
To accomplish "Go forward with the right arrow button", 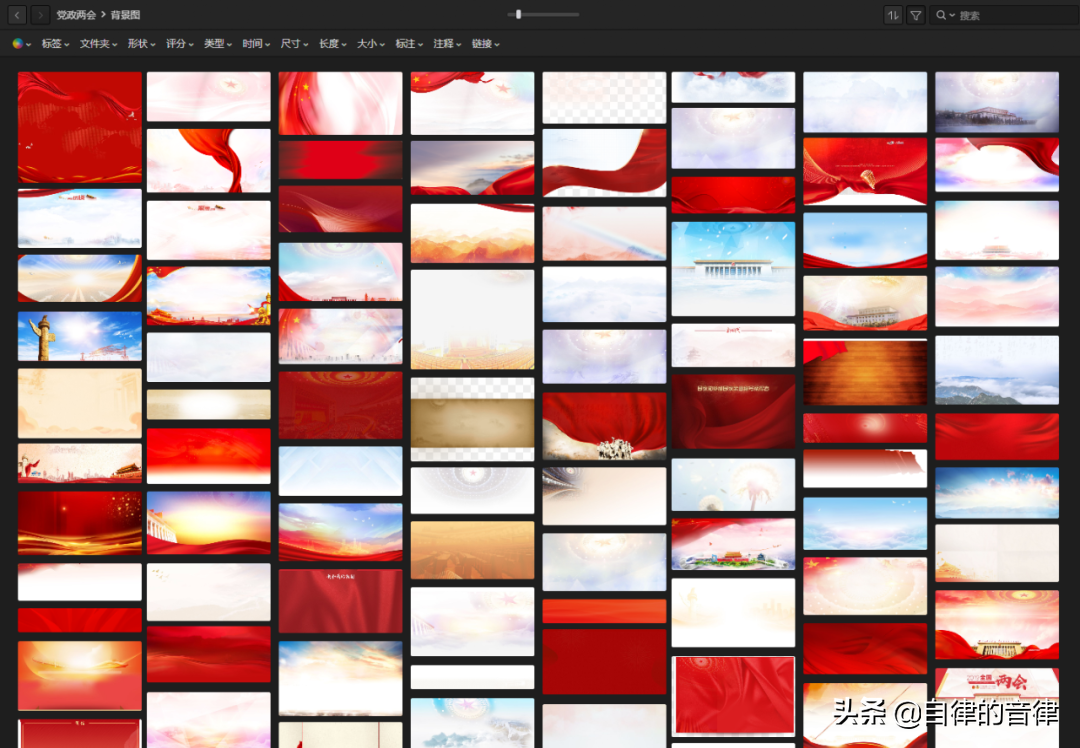I will point(41,14).
